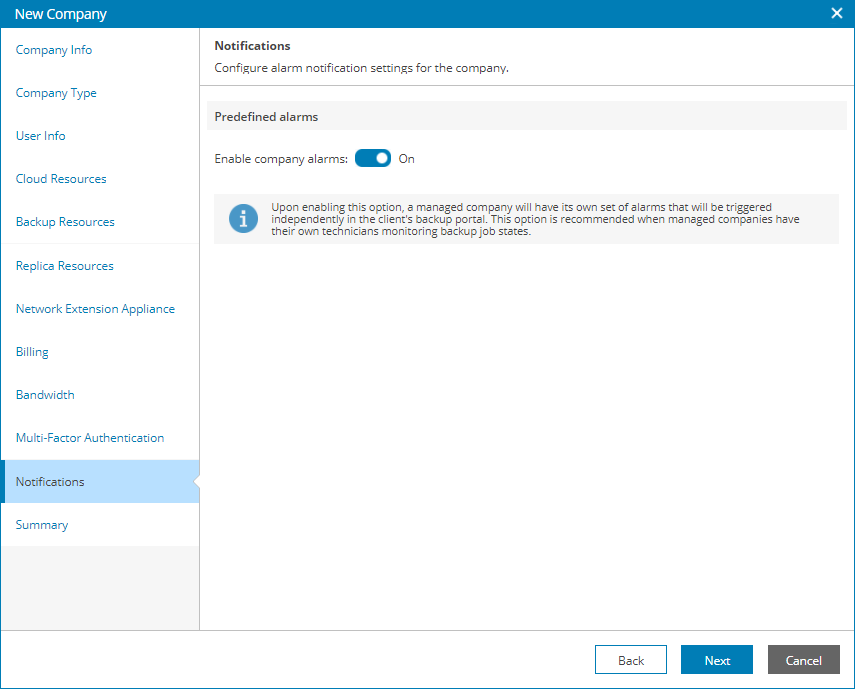855x689 pixels.
Task: Open the Company Info step
Action: pyautogui.click(x=54, y=50)
